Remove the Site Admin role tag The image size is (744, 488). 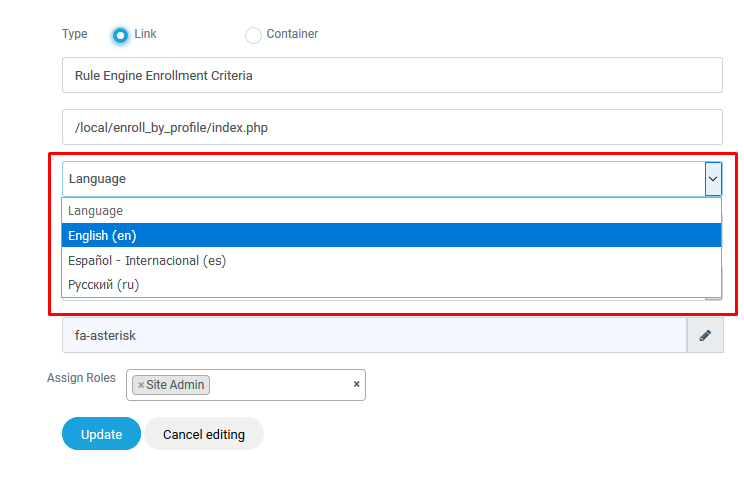click(141, 385)
